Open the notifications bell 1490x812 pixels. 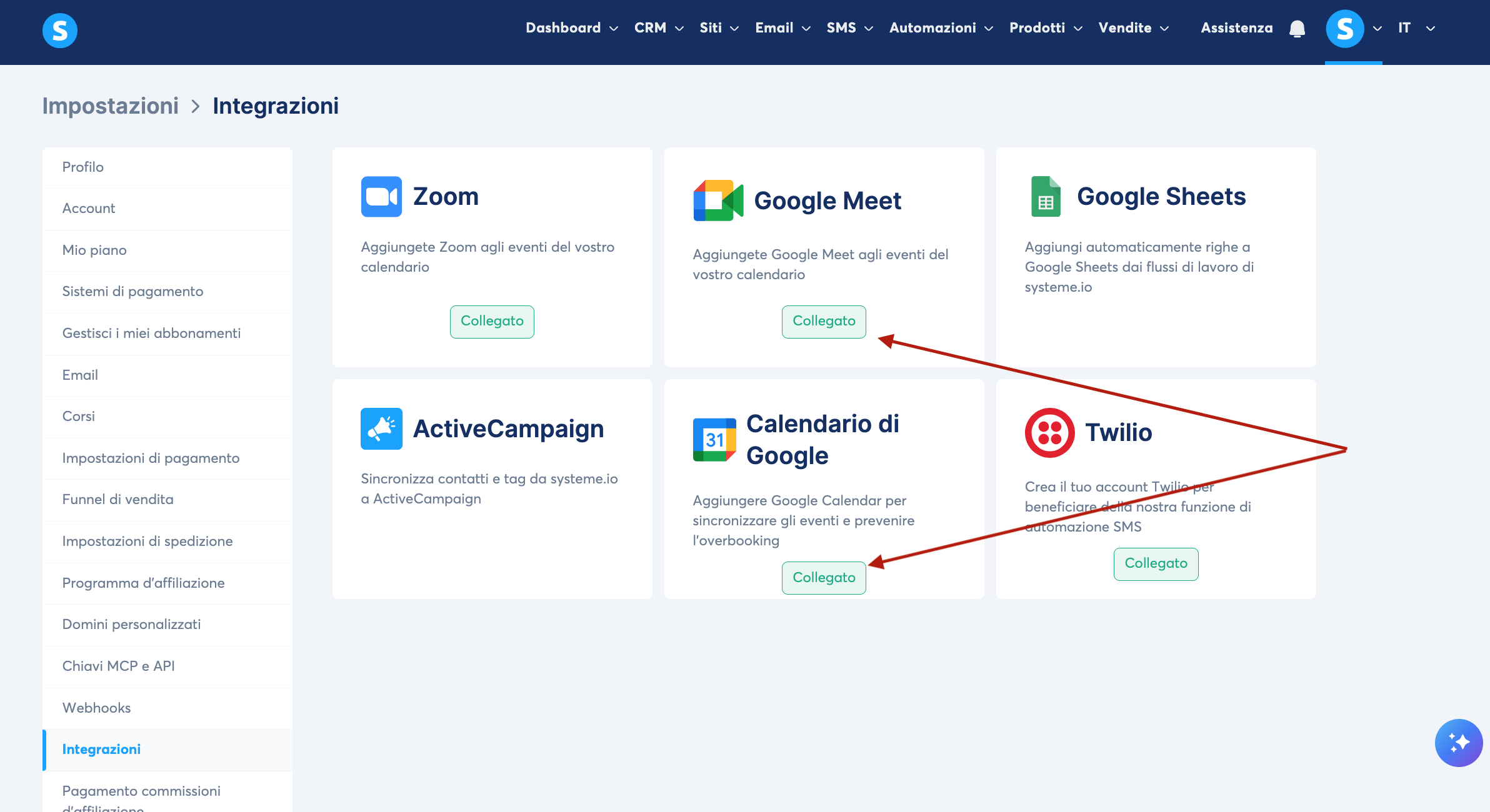1297,29
